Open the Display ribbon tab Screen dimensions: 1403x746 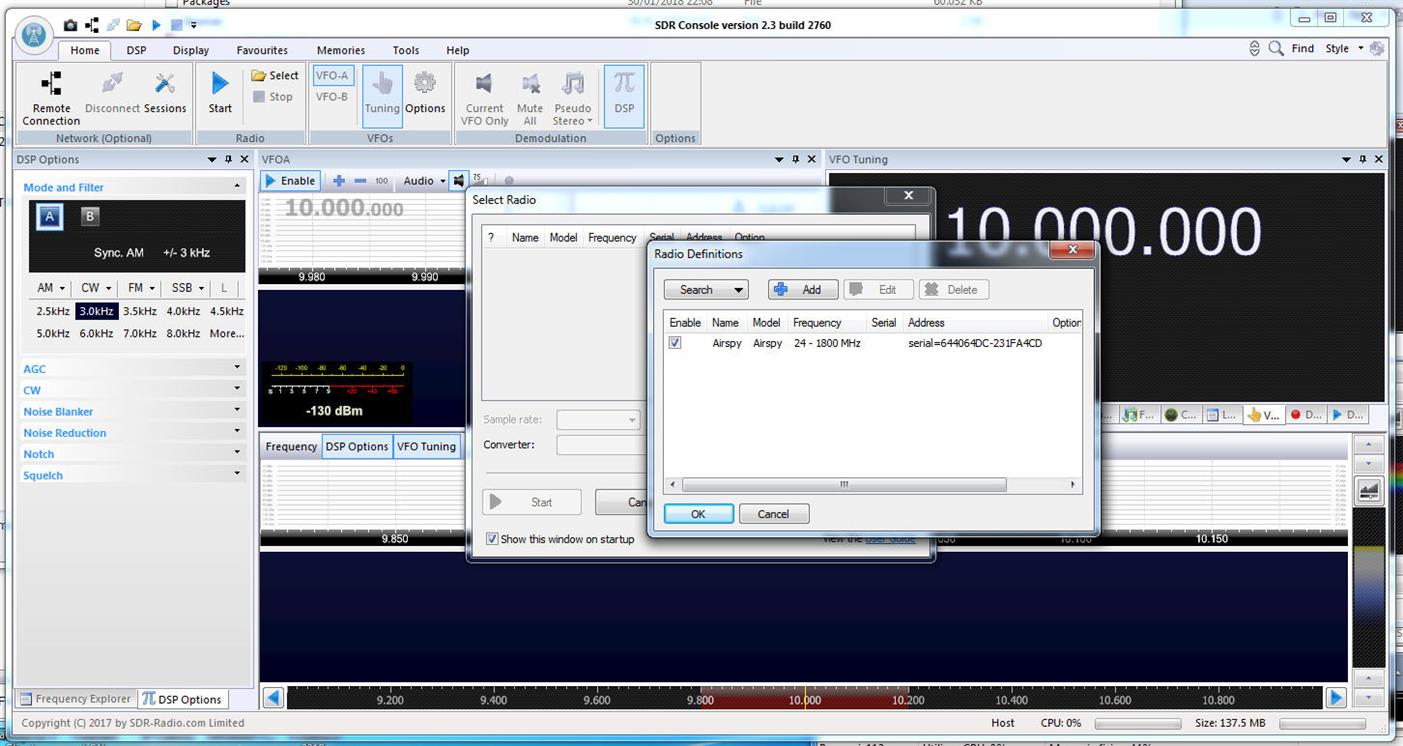(190, 50)
